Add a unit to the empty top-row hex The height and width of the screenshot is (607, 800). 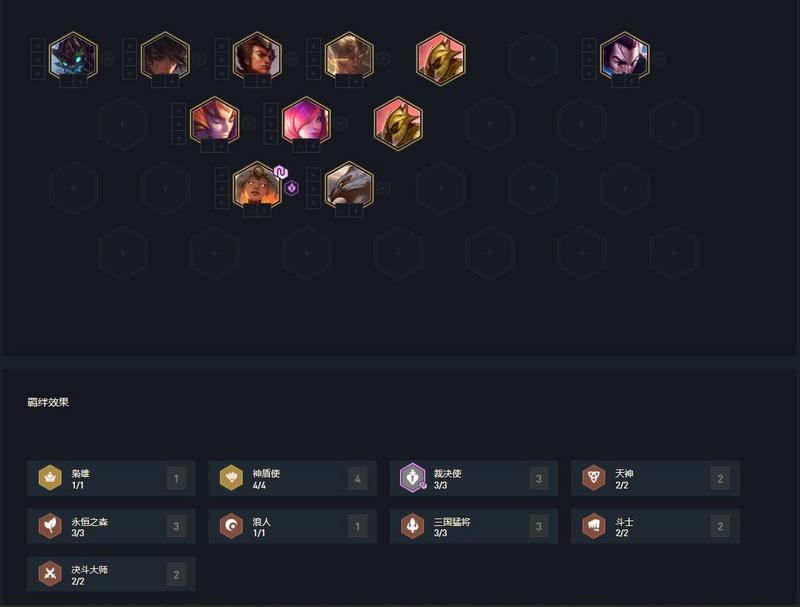point(533,59)
